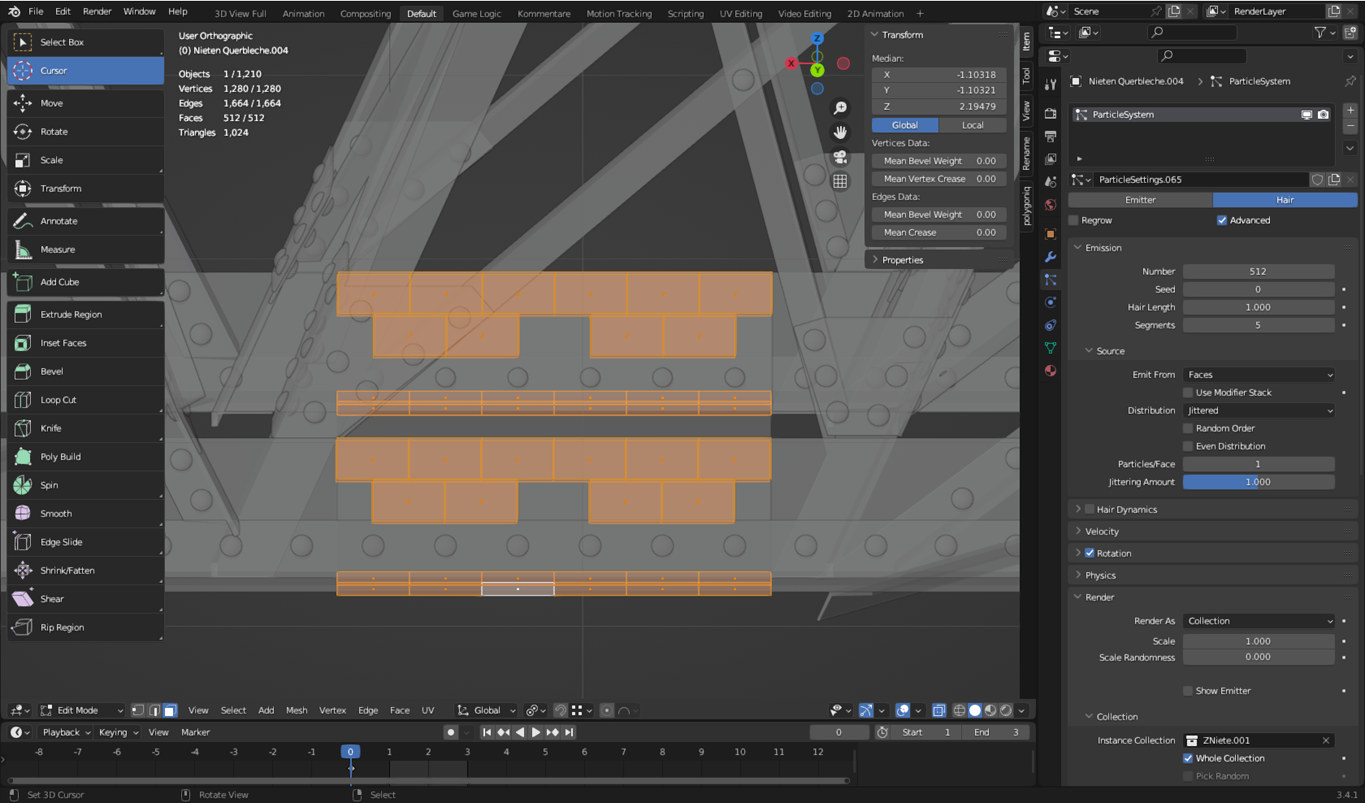Enable Even Distribution checkbox
The height and width of the screenshot is (803, 1365).
pyautogui.click(x=1188, y=446)
